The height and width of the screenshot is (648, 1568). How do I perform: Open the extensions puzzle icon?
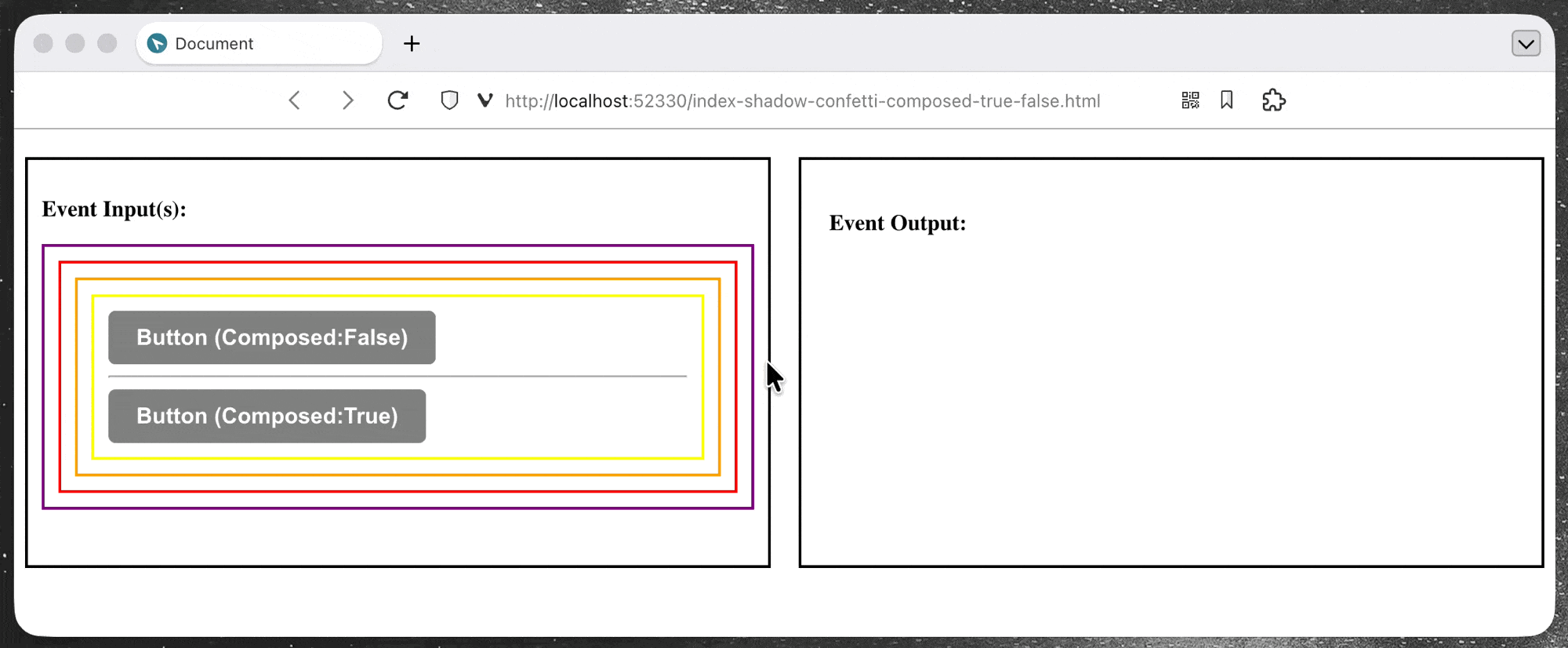click(1274, 100)
